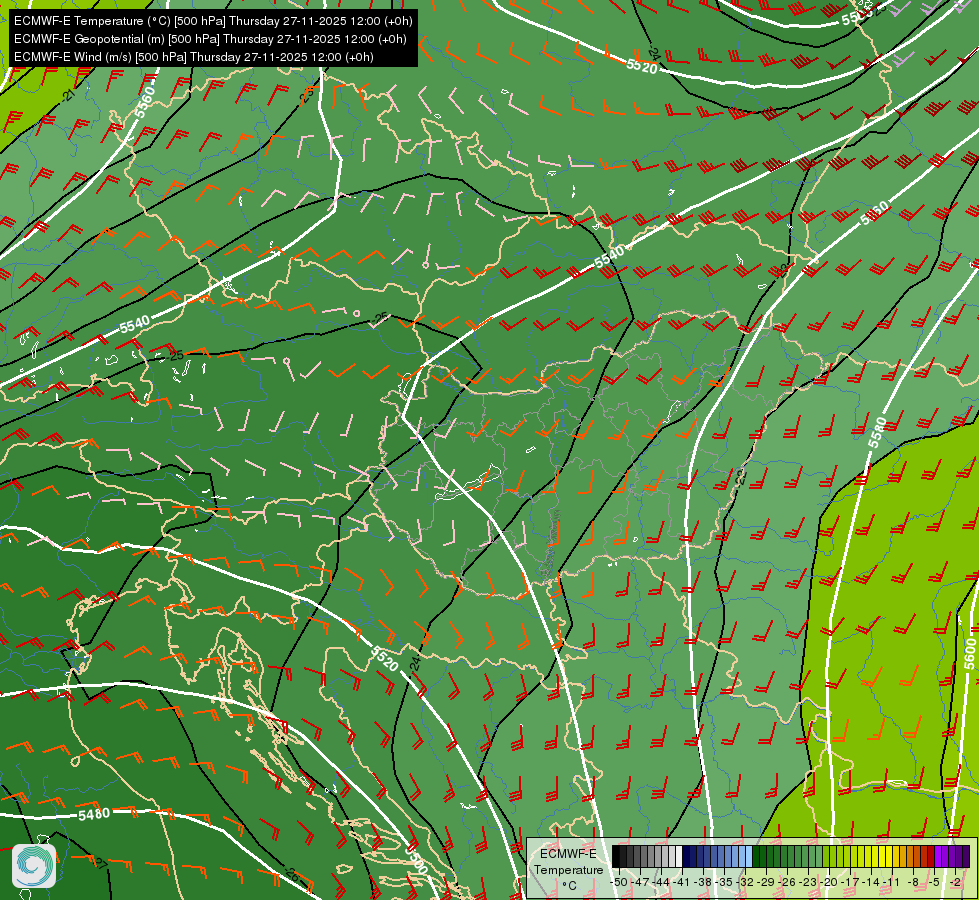Pick the dark purple swatch at legend's end

coord(966,856)
